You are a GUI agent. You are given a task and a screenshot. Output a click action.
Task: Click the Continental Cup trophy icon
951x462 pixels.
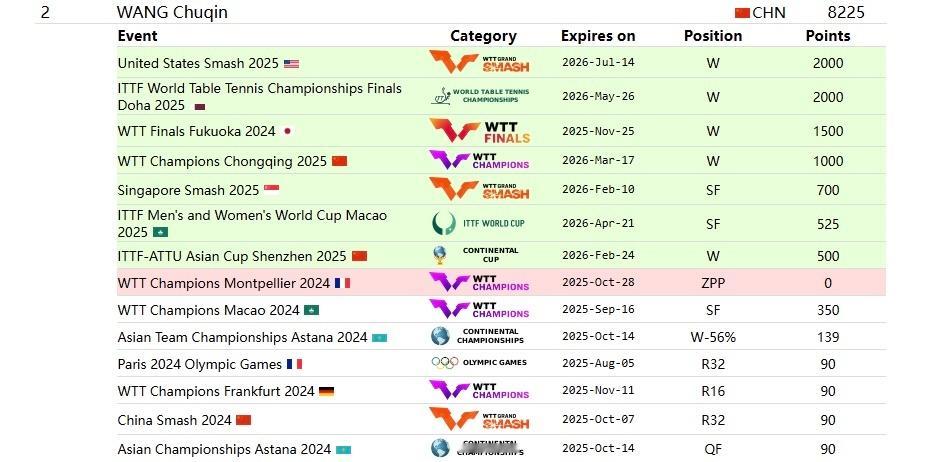[x=440, y=255]
